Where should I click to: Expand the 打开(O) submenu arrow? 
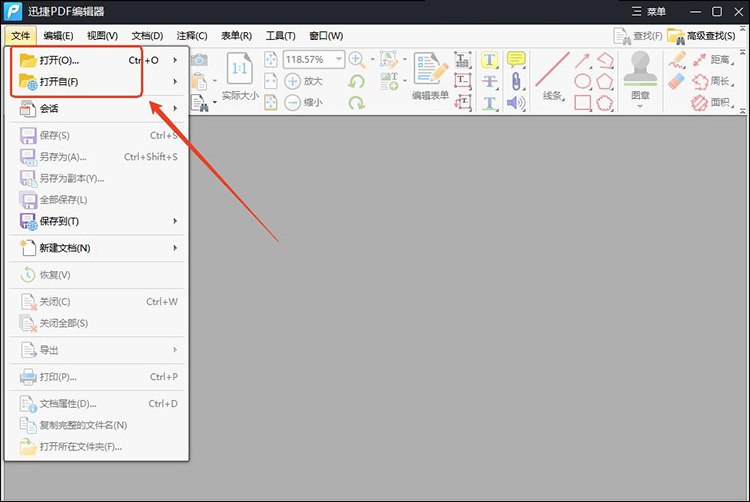tap(175, 60)
